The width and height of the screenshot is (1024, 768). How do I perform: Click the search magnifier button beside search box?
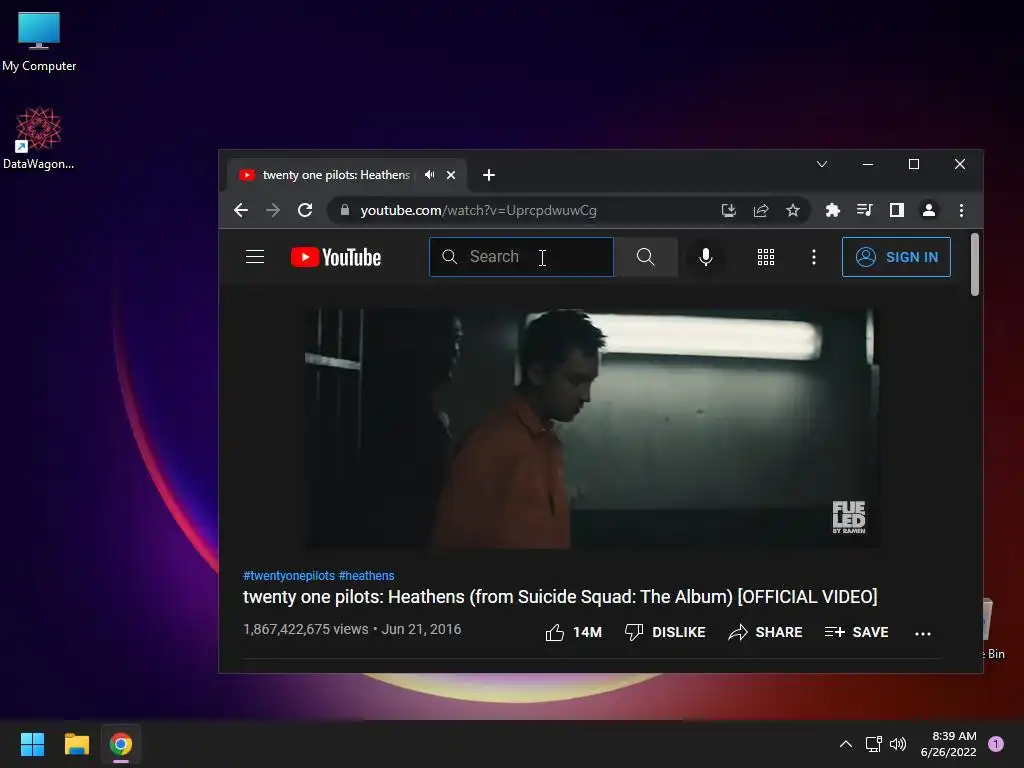tap(645, 257)
